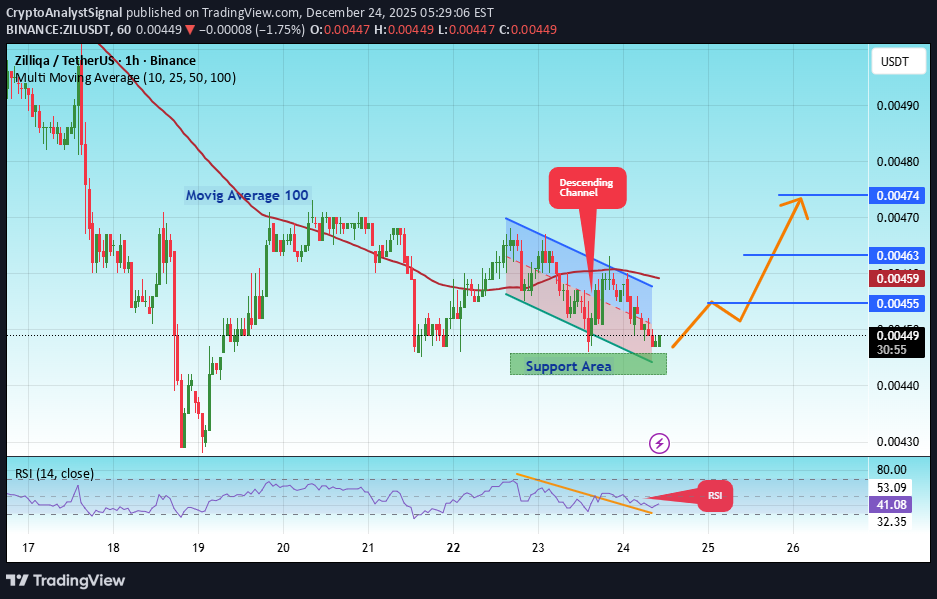Open the USDT currency selector at top right
Image resolution: width=937 pixels, height=599 pixels.
pos(897,61)
